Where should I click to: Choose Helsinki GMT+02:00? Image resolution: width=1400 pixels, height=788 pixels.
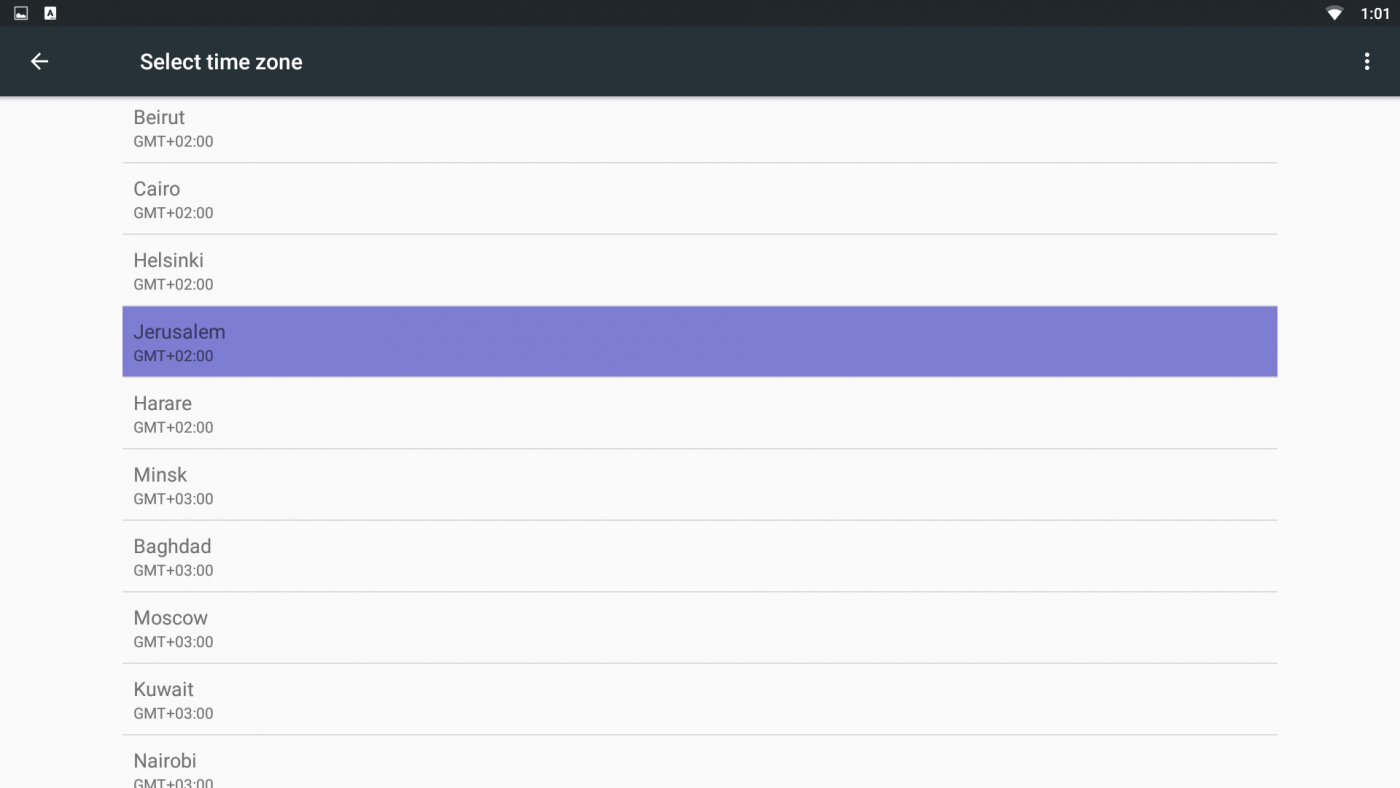point(699,271)
